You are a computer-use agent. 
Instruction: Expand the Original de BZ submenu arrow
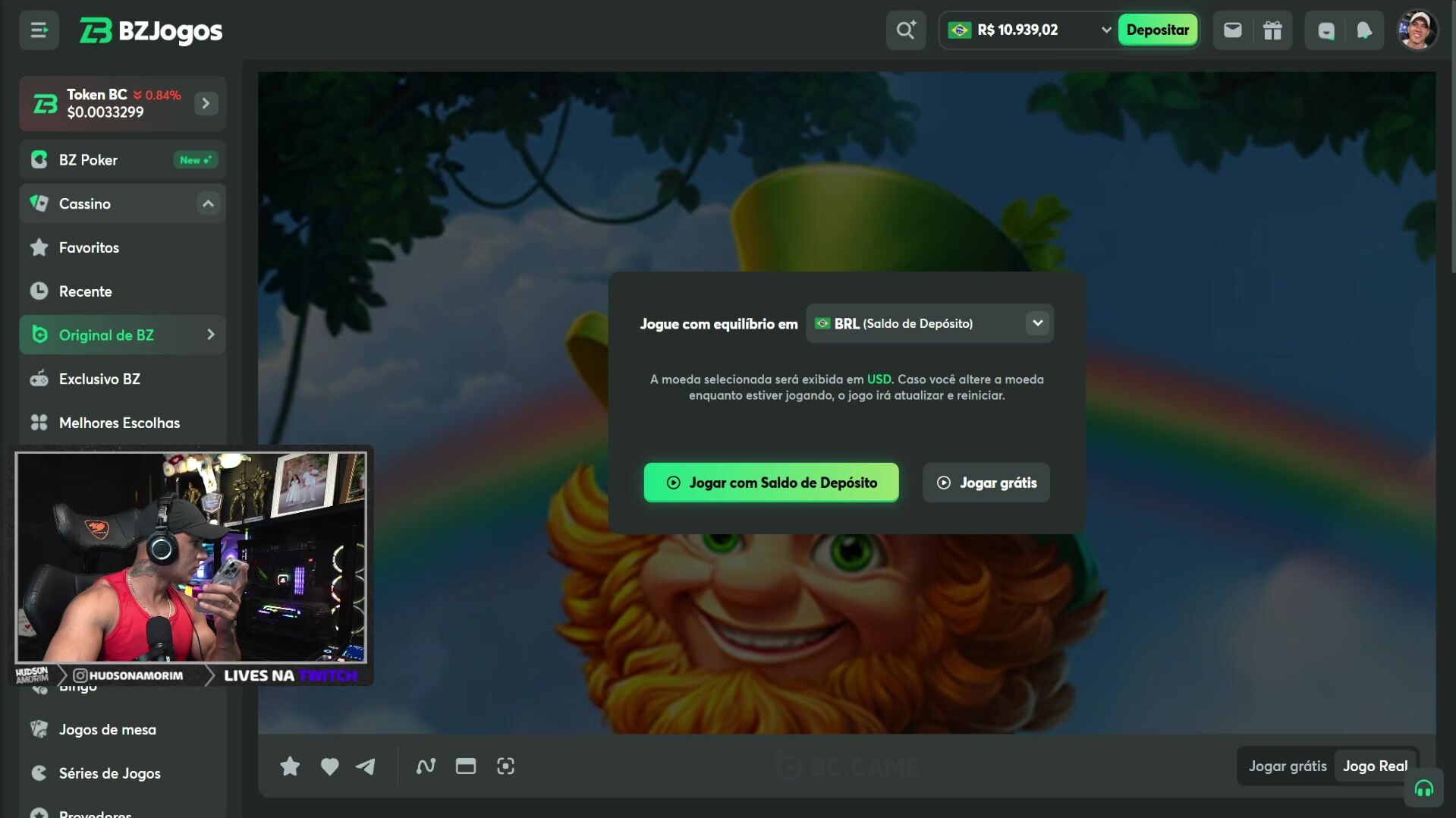(x=211, y=335)
